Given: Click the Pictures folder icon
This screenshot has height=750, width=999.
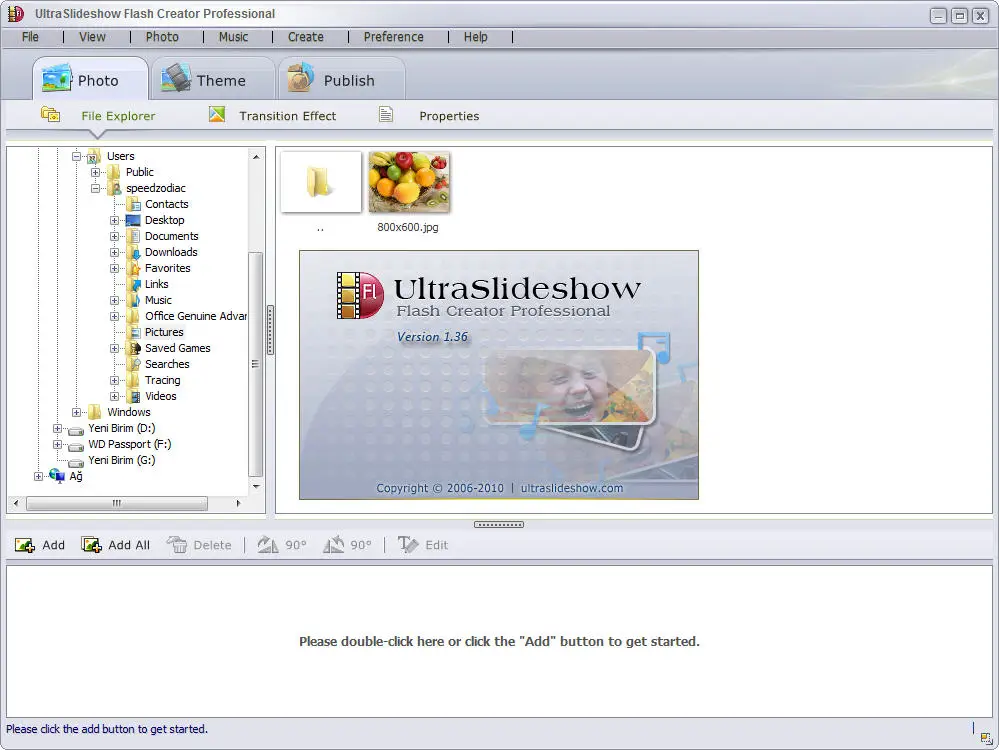Looking at the screenshot, I should pyautogui.click(x=134, y=333).
